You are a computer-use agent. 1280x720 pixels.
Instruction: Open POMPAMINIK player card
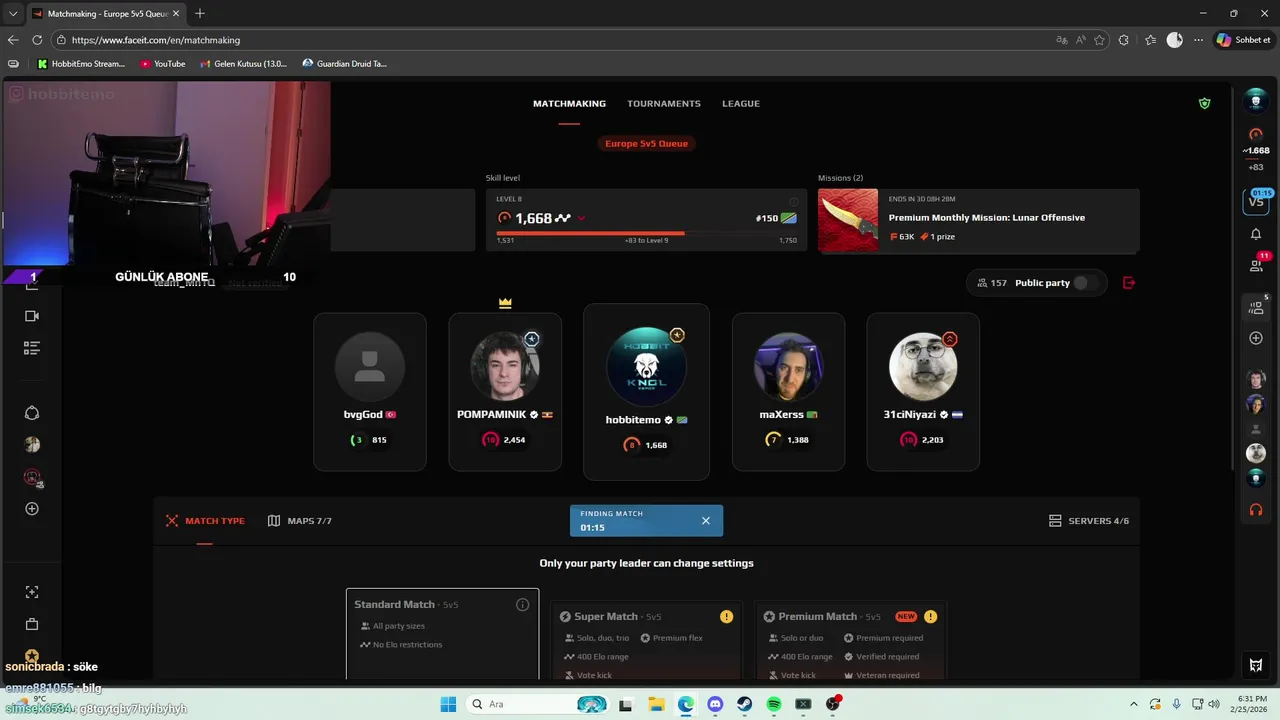(505, 392)
